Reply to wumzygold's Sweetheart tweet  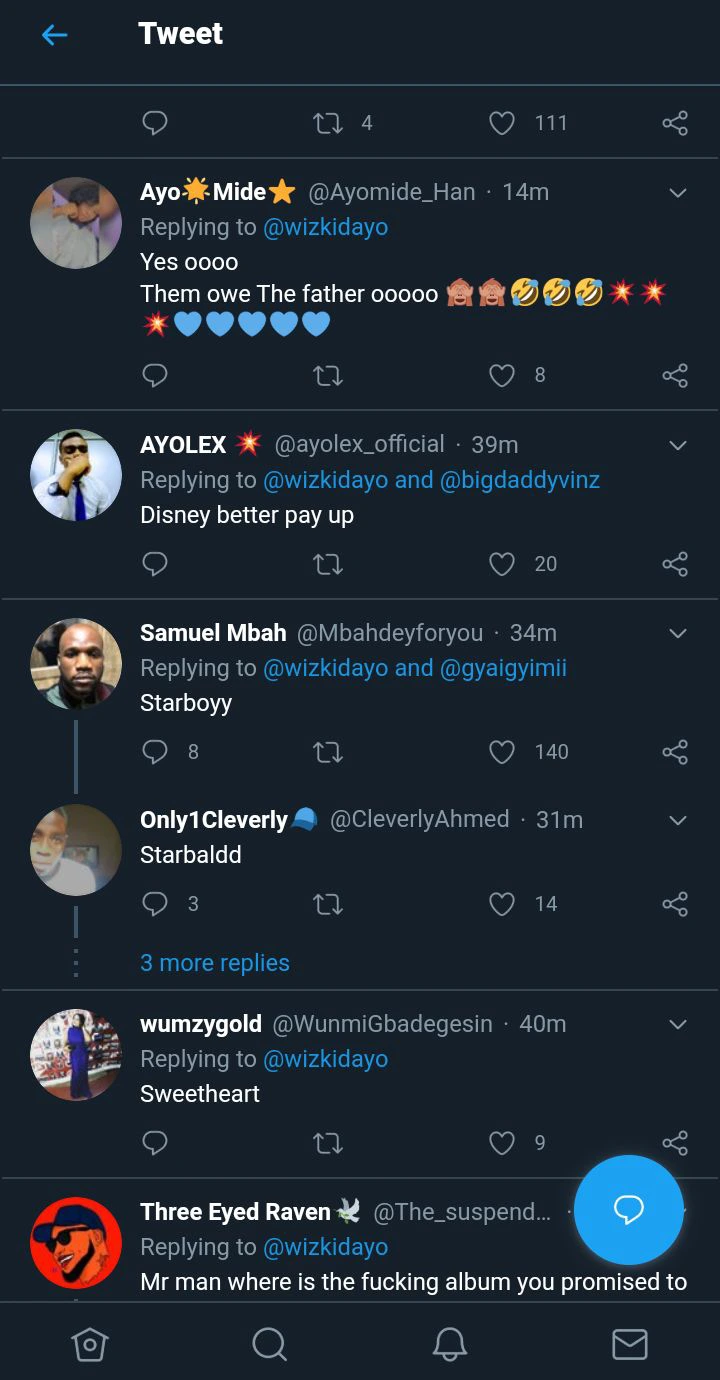(155, 1142)
